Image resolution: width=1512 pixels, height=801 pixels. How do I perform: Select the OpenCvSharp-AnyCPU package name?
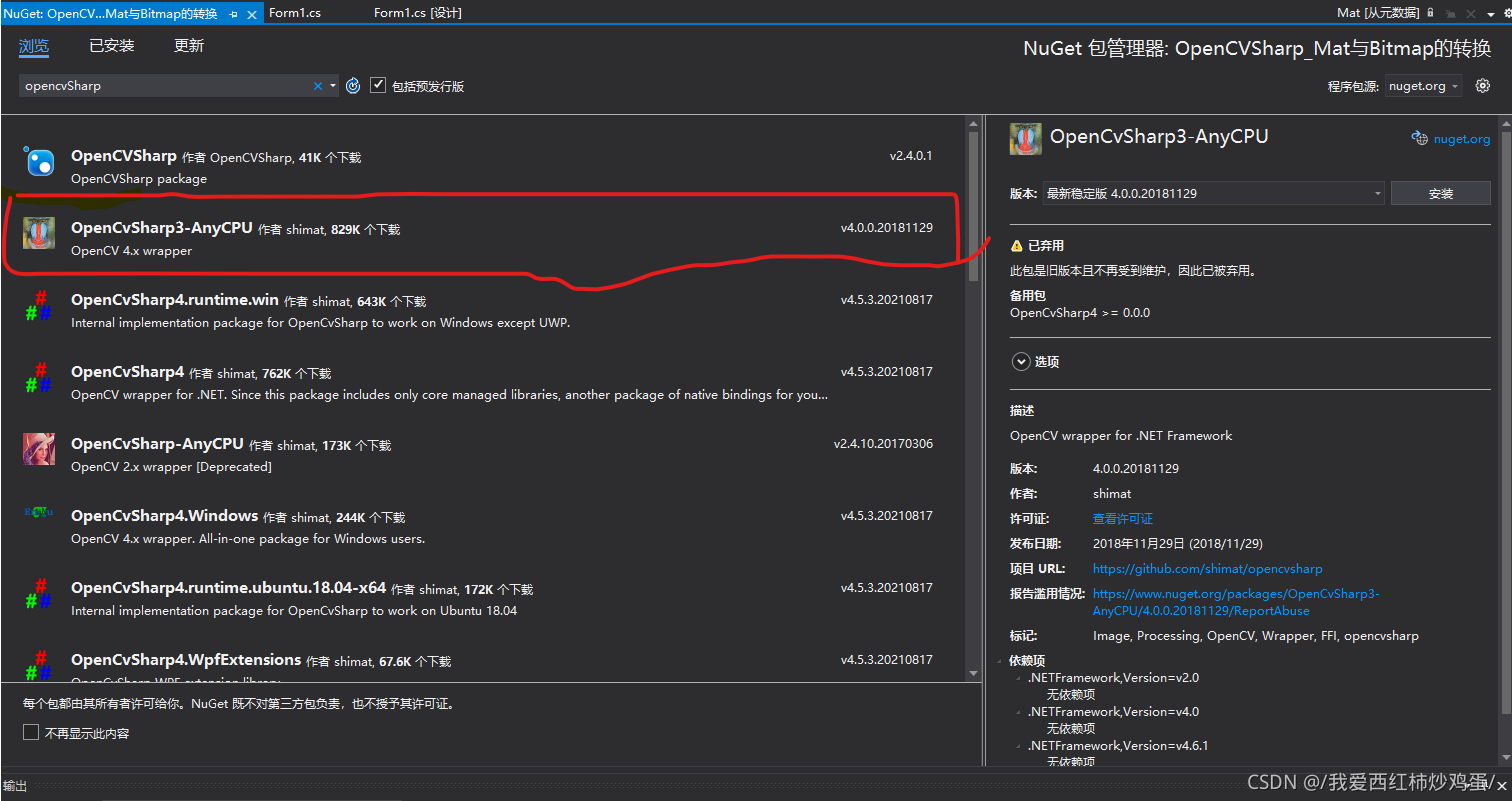point(157,444)
